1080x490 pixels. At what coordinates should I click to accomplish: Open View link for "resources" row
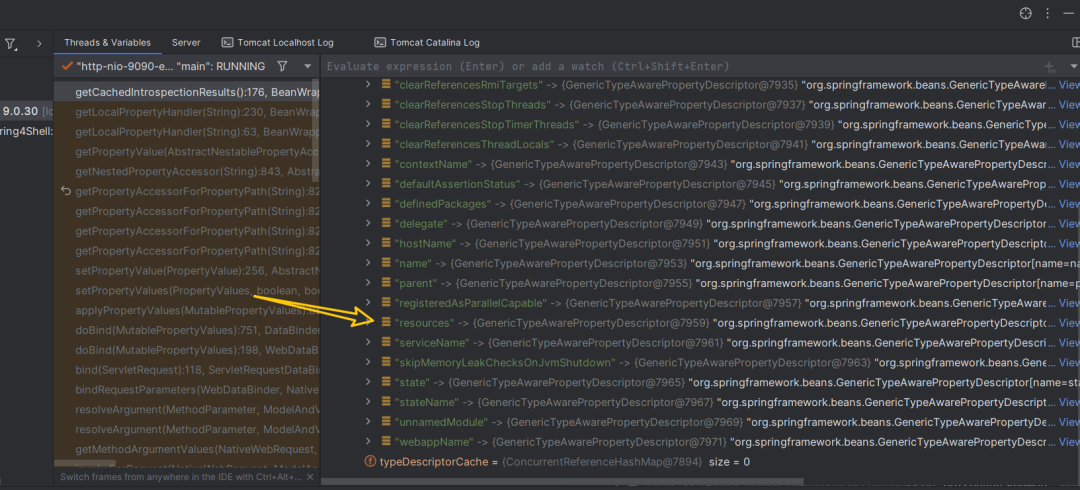(x=1069, y=323)
